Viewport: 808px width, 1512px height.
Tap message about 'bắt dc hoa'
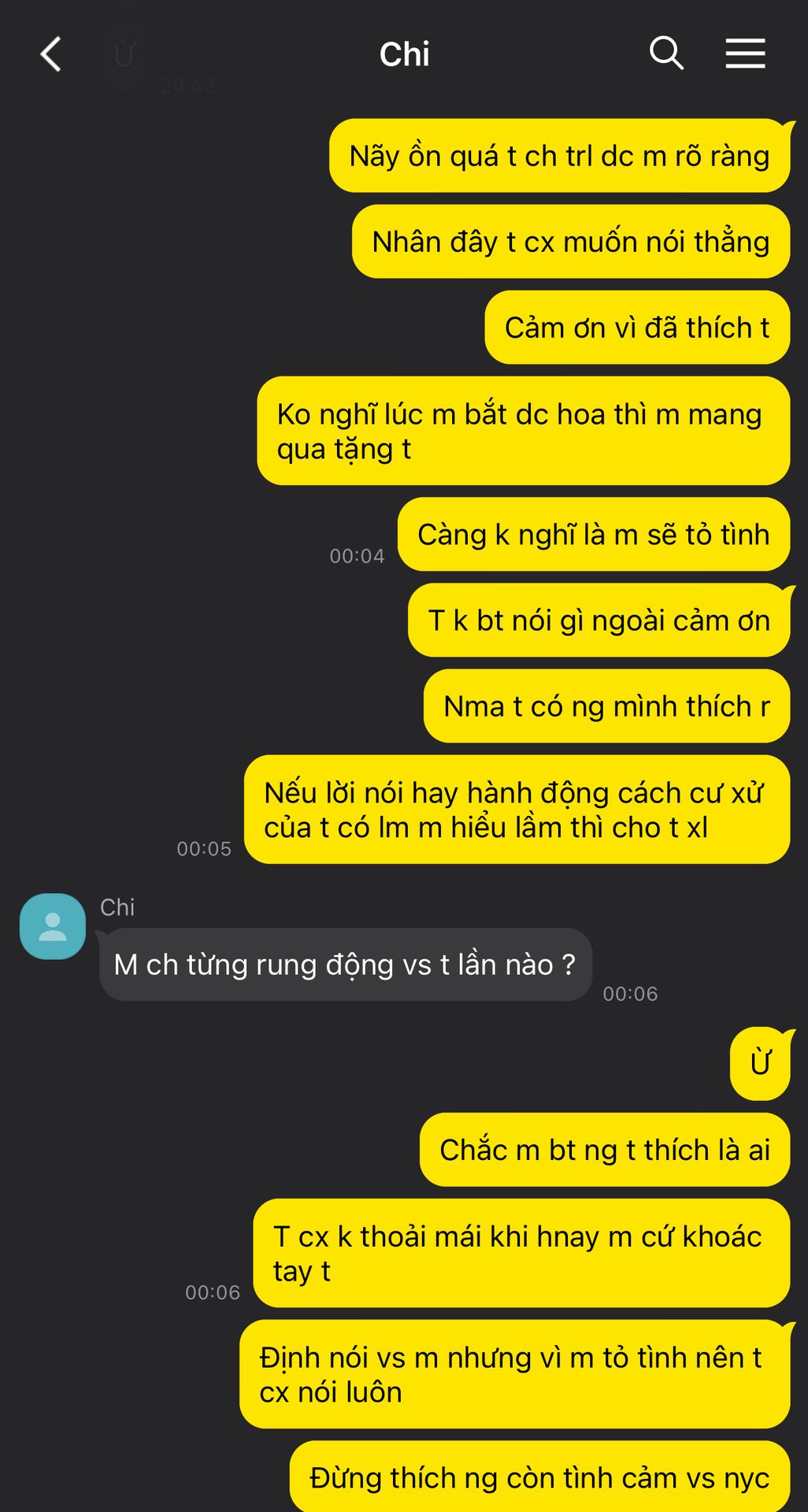point(523,431)
